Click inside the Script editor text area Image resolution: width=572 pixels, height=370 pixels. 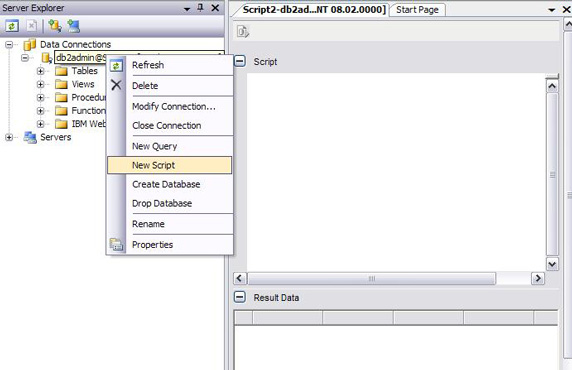[396, 172]
